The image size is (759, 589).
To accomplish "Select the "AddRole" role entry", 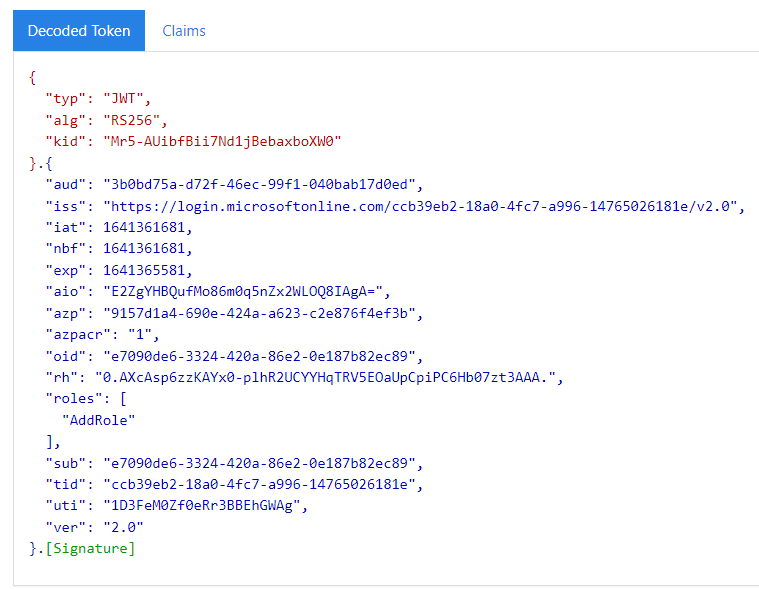I will click(x=99, y=420).
